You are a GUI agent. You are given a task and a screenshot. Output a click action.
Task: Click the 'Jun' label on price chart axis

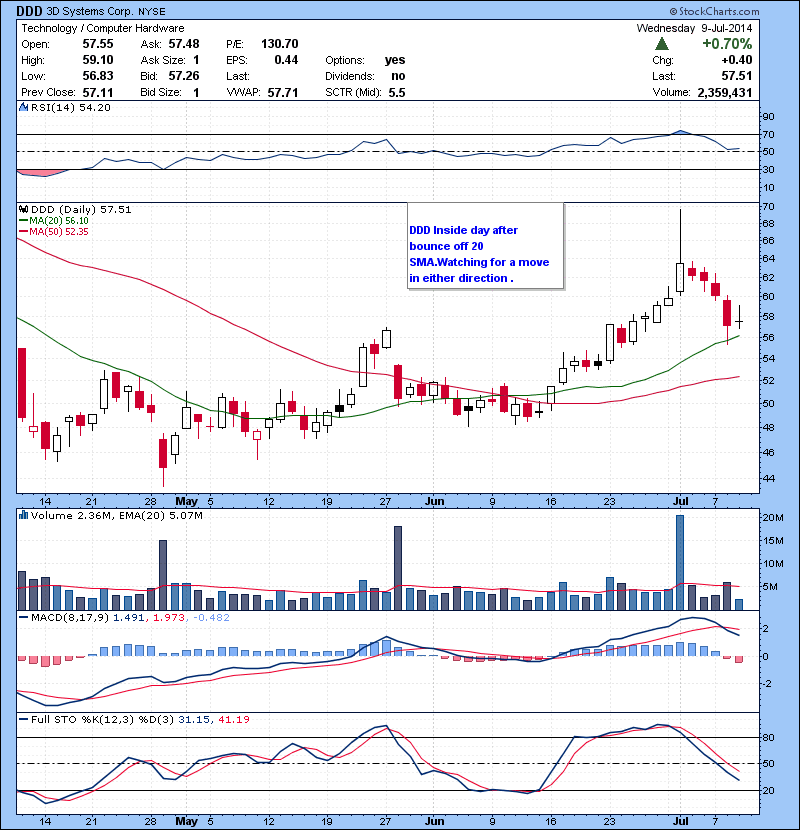pos(434,501)
